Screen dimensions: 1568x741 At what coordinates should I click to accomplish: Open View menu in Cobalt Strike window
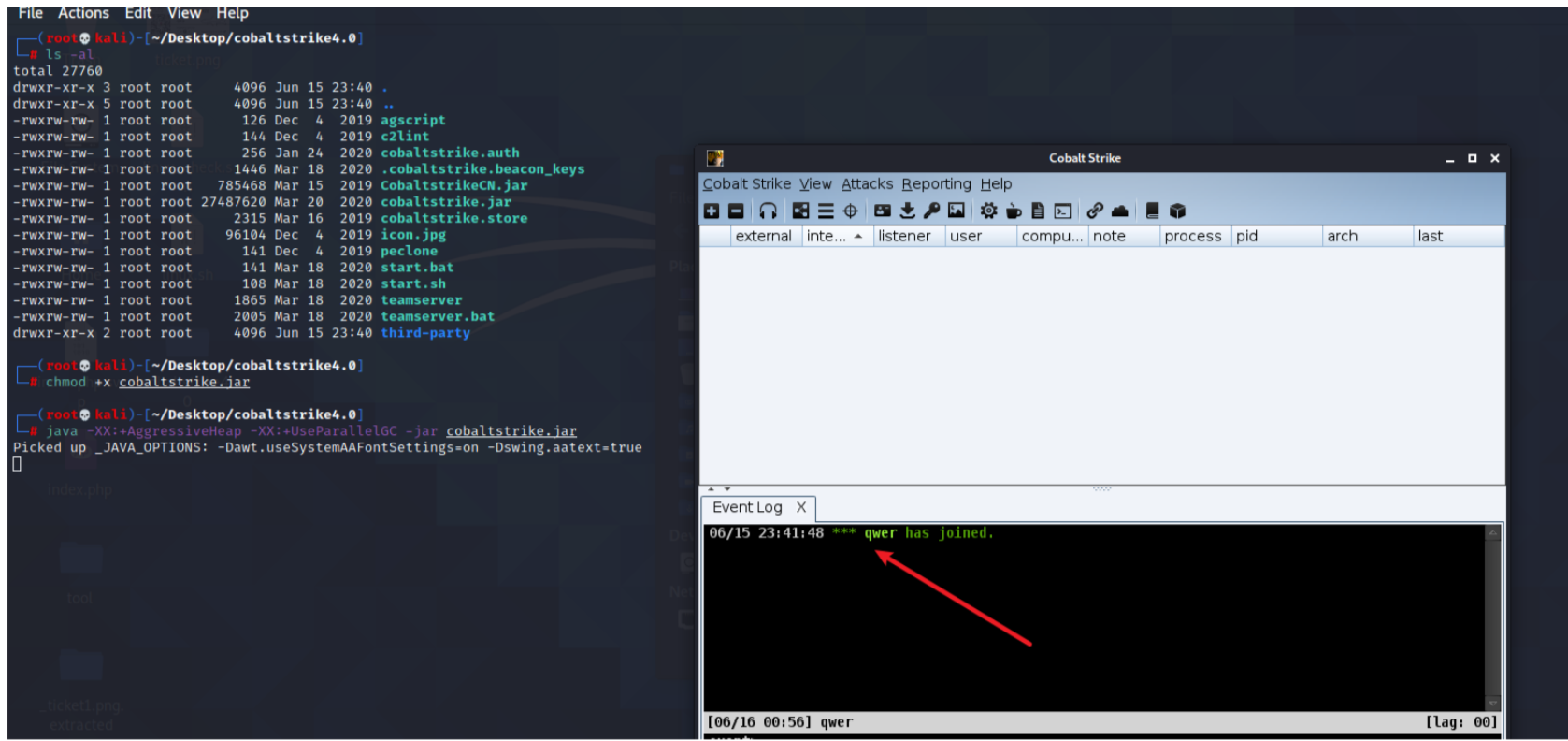pos(815,184)
